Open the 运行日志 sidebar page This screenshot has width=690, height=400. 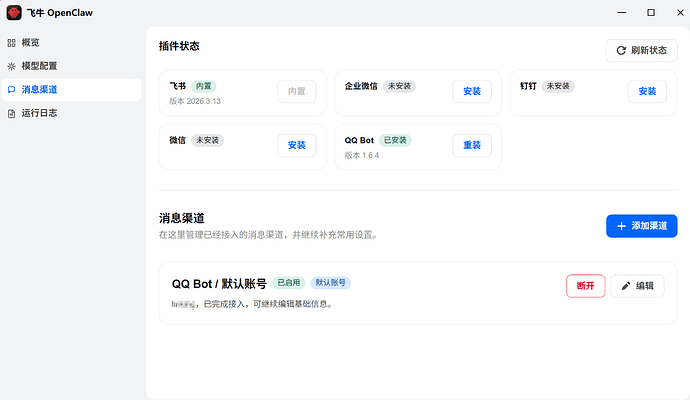71,113
